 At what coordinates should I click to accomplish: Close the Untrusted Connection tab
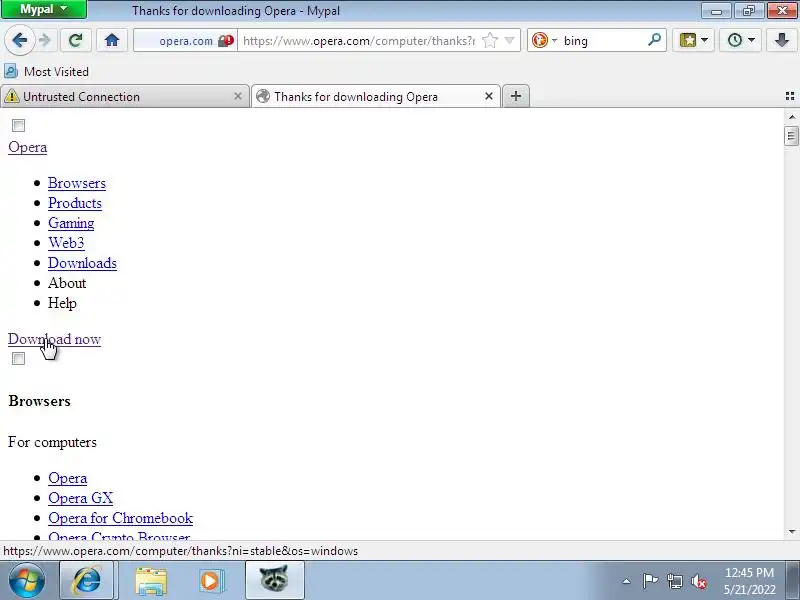click(238, 96)
